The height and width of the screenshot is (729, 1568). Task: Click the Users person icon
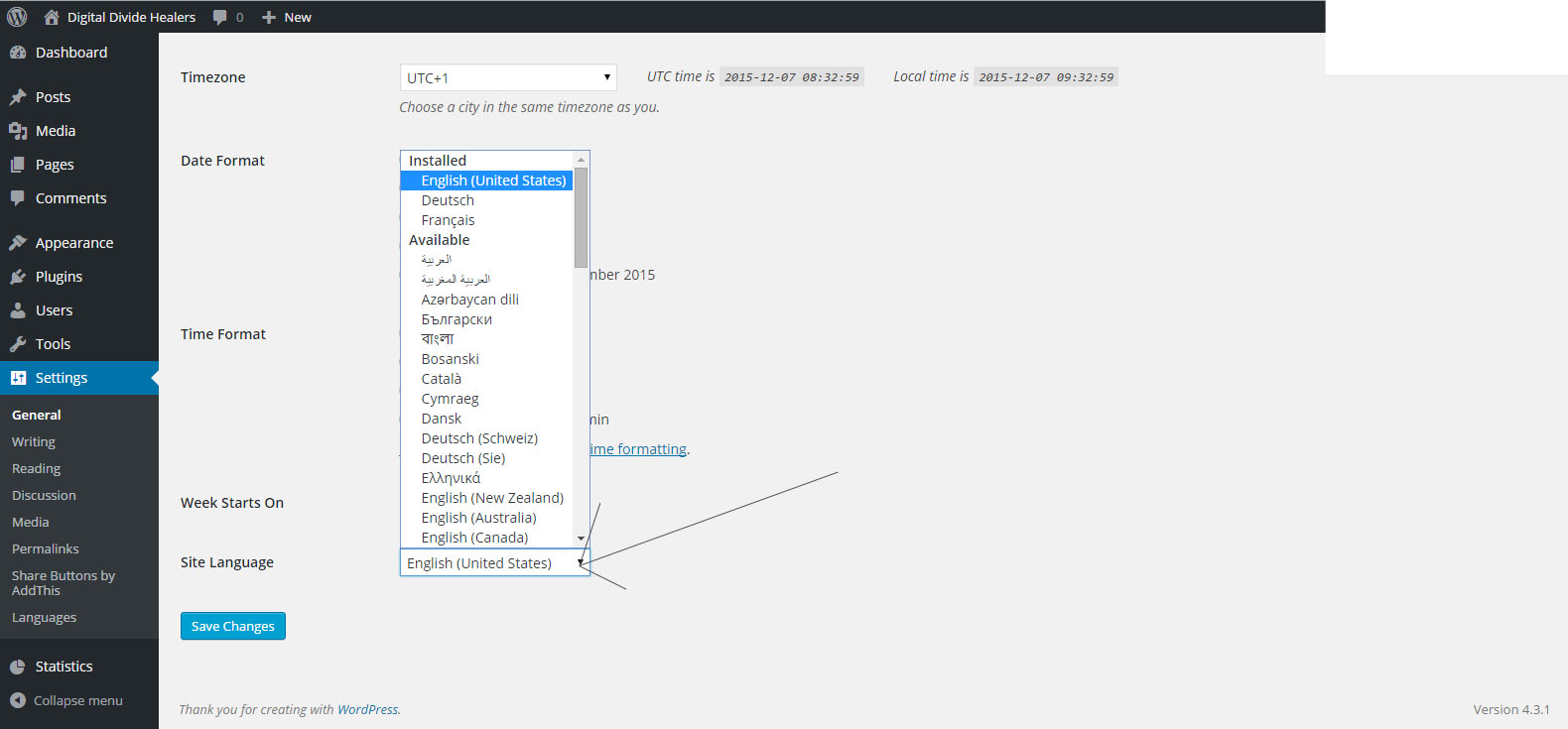tap(18, 310)
